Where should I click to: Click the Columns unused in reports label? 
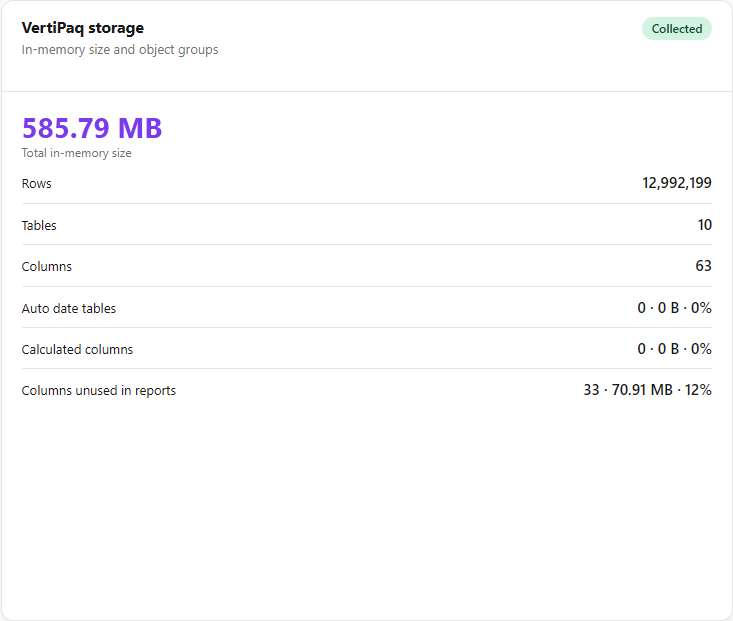click(99, 390)
